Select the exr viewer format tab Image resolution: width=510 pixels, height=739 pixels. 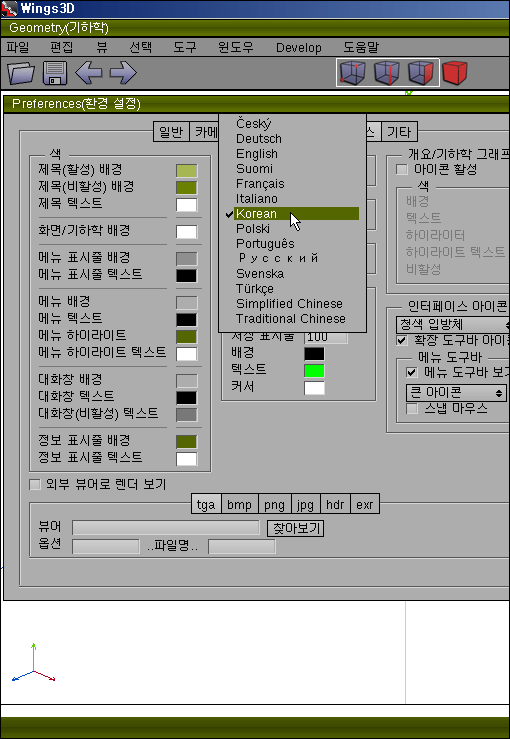click(365, 504)
